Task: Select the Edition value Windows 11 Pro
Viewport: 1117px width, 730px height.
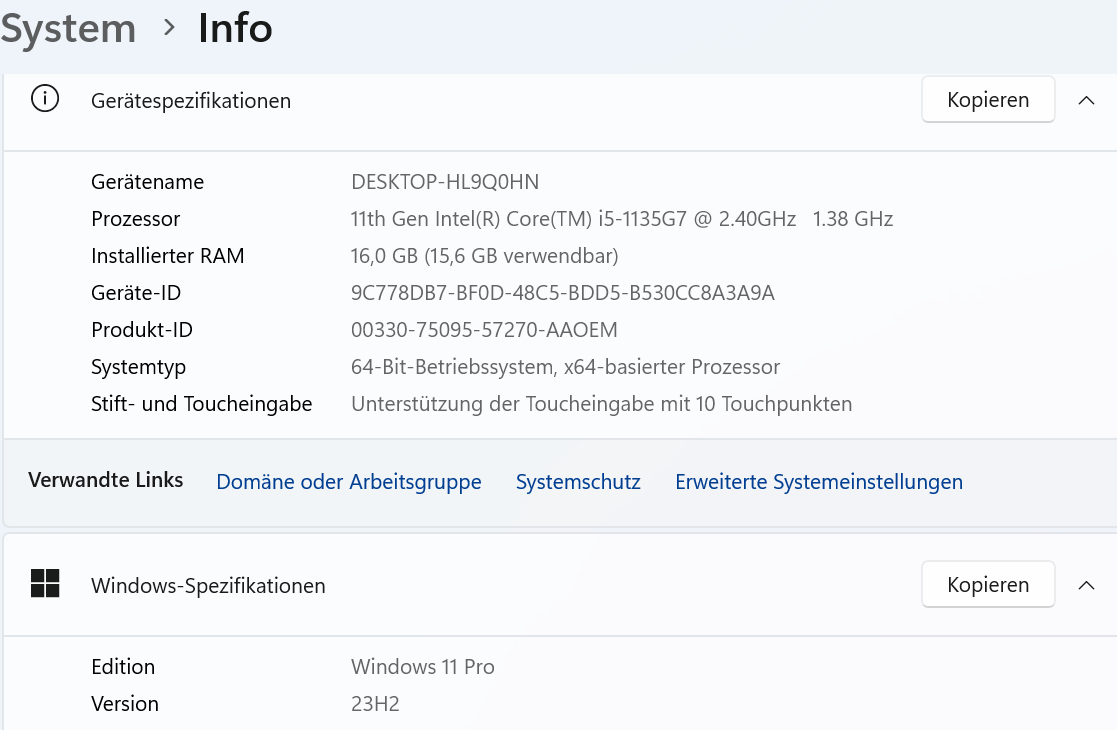Action: 423,667
